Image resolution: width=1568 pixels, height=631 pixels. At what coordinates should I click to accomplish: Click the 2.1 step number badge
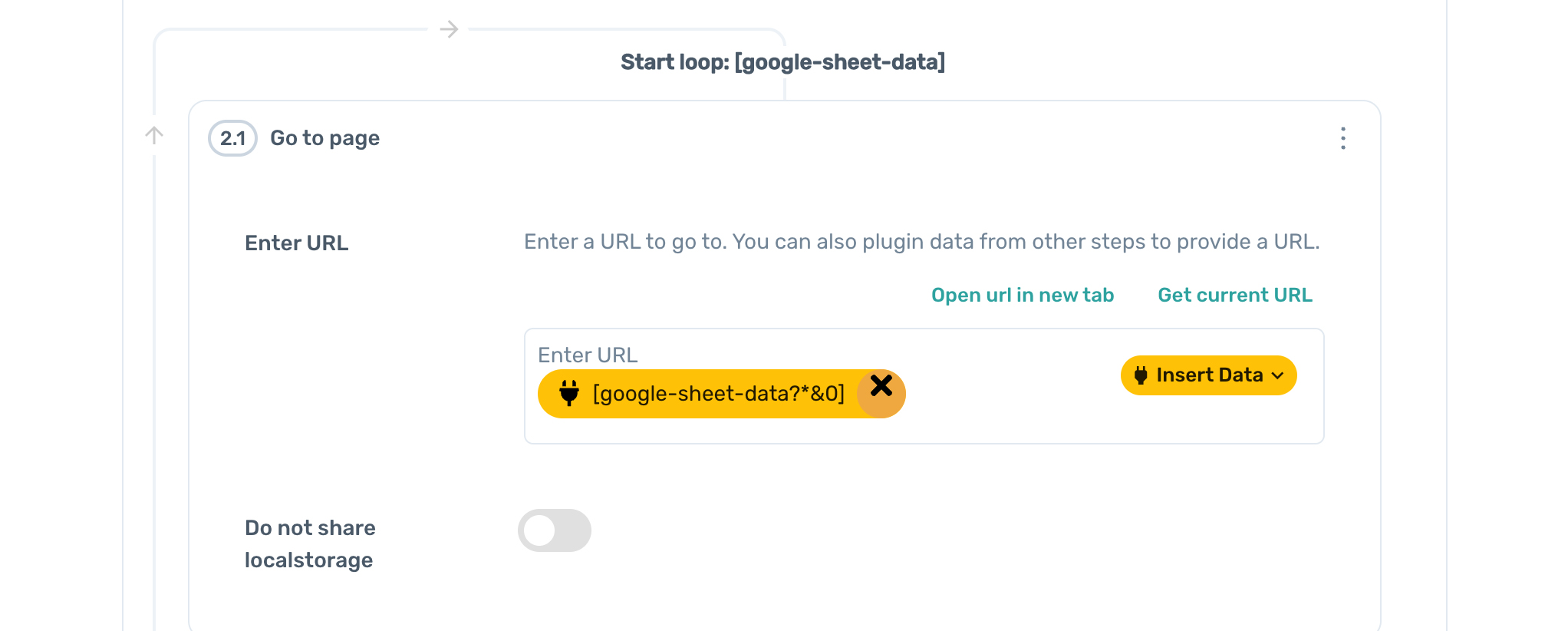coord(232,138)
